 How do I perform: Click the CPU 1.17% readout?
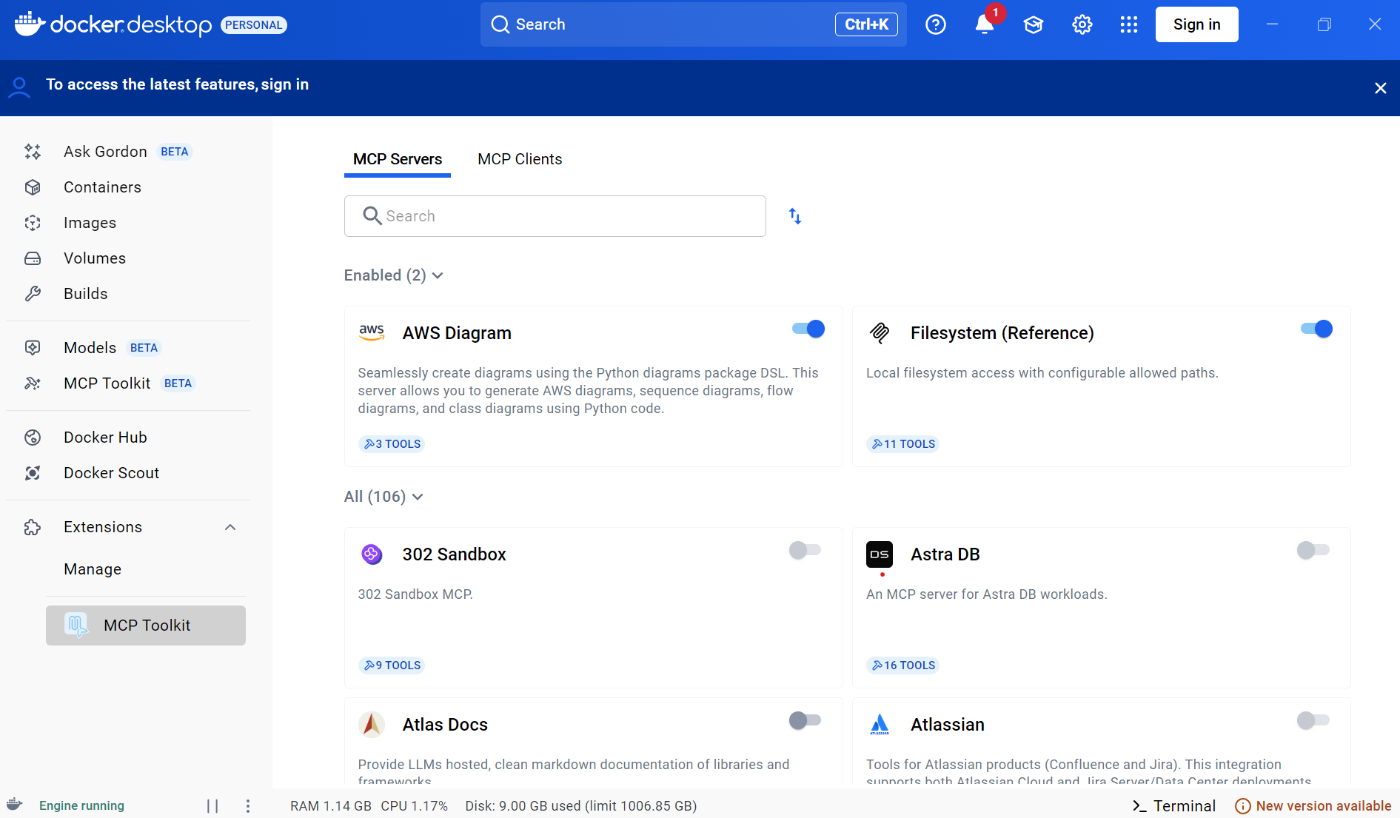pos(414,806)
